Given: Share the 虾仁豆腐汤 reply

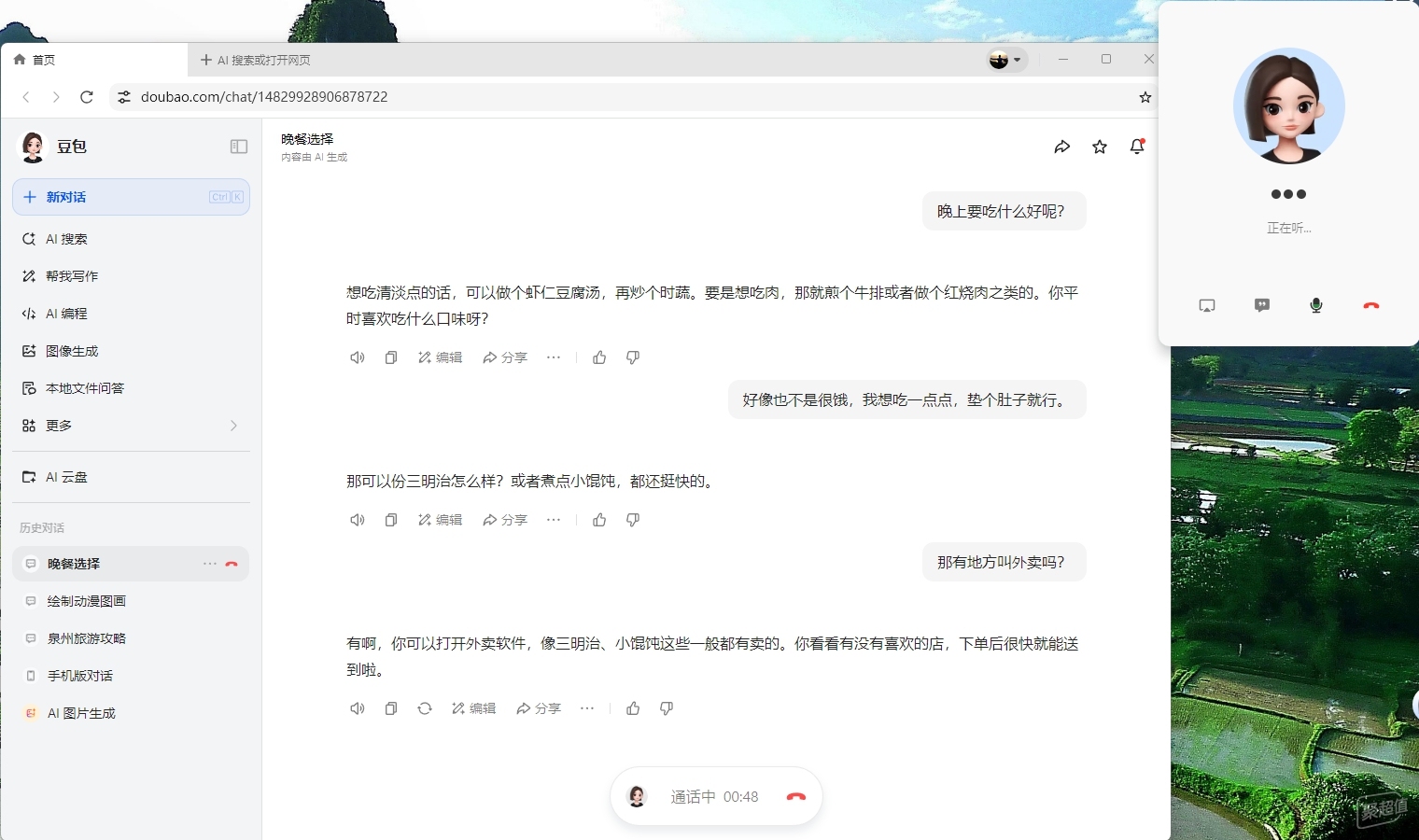Looking at the screenshot, I should [x=505, y=357].
